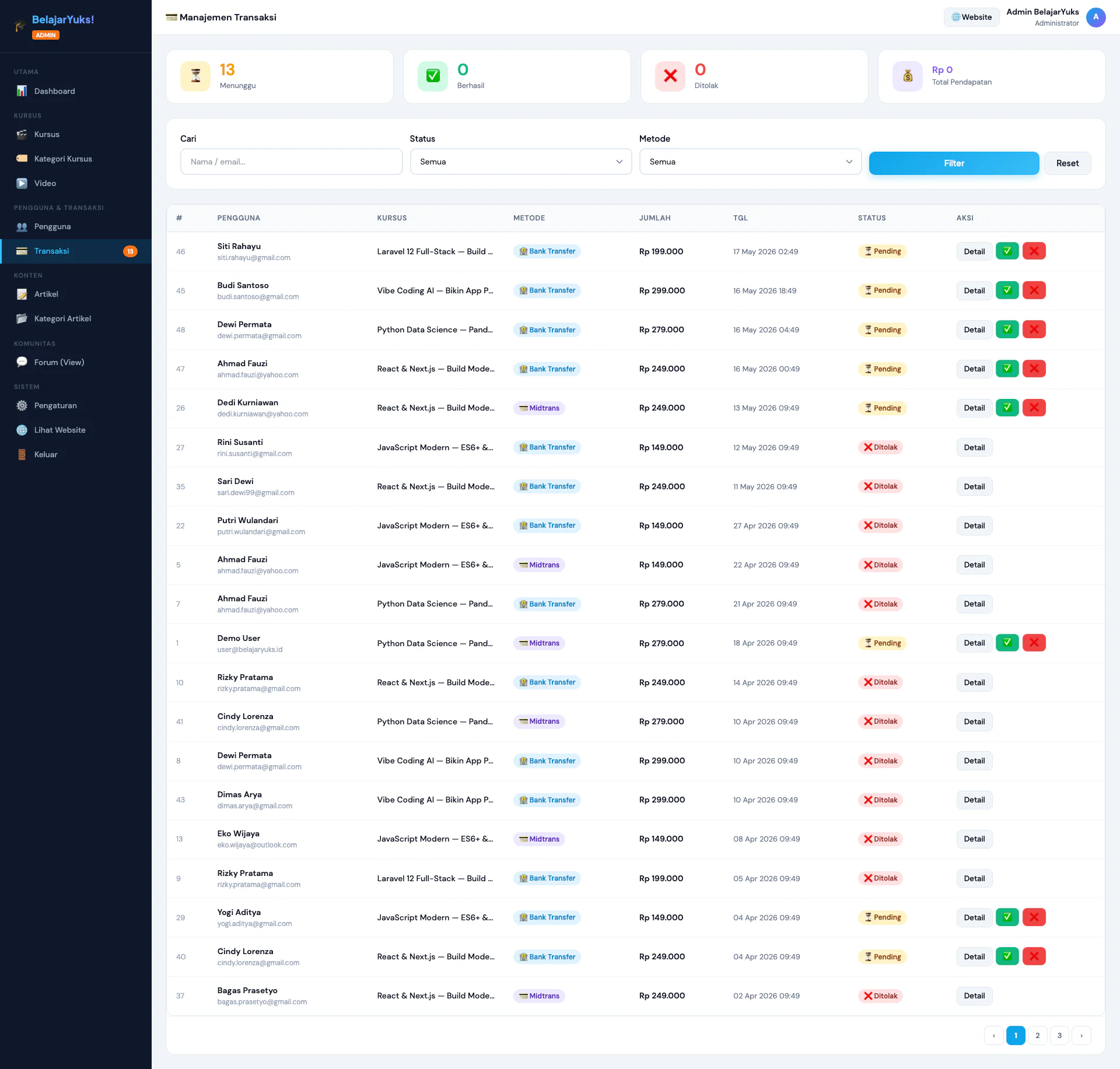Viewport: 1120px width, 1069px height.
Task: Click the green check Berhasil stat icon
Action: pyautogui.click(x=433, y=76)
